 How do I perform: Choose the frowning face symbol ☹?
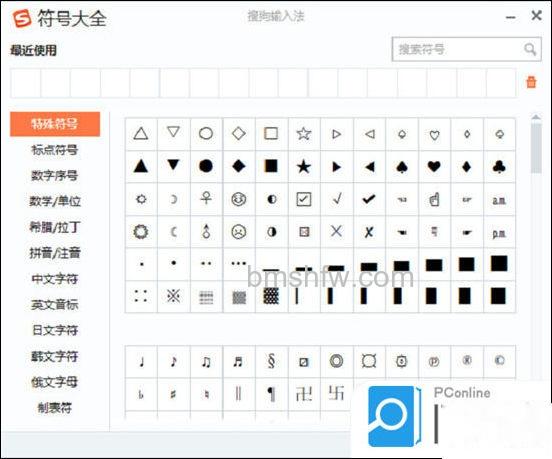click(239, 232)
